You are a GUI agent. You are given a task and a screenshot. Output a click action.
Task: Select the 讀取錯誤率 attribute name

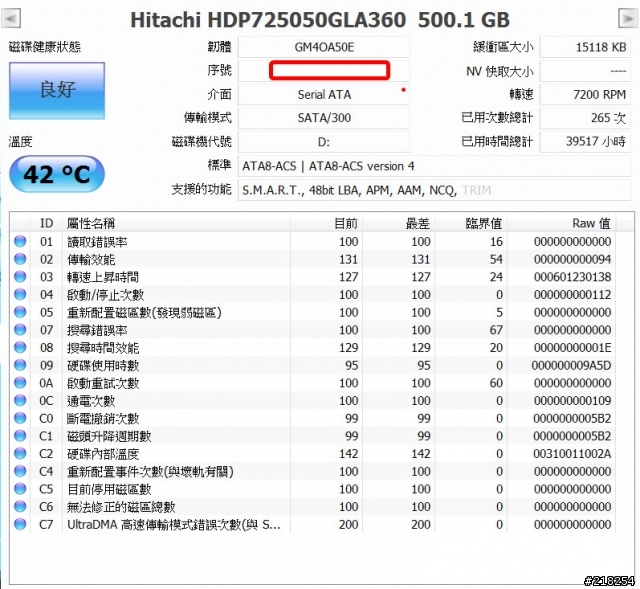coord(97,242)
